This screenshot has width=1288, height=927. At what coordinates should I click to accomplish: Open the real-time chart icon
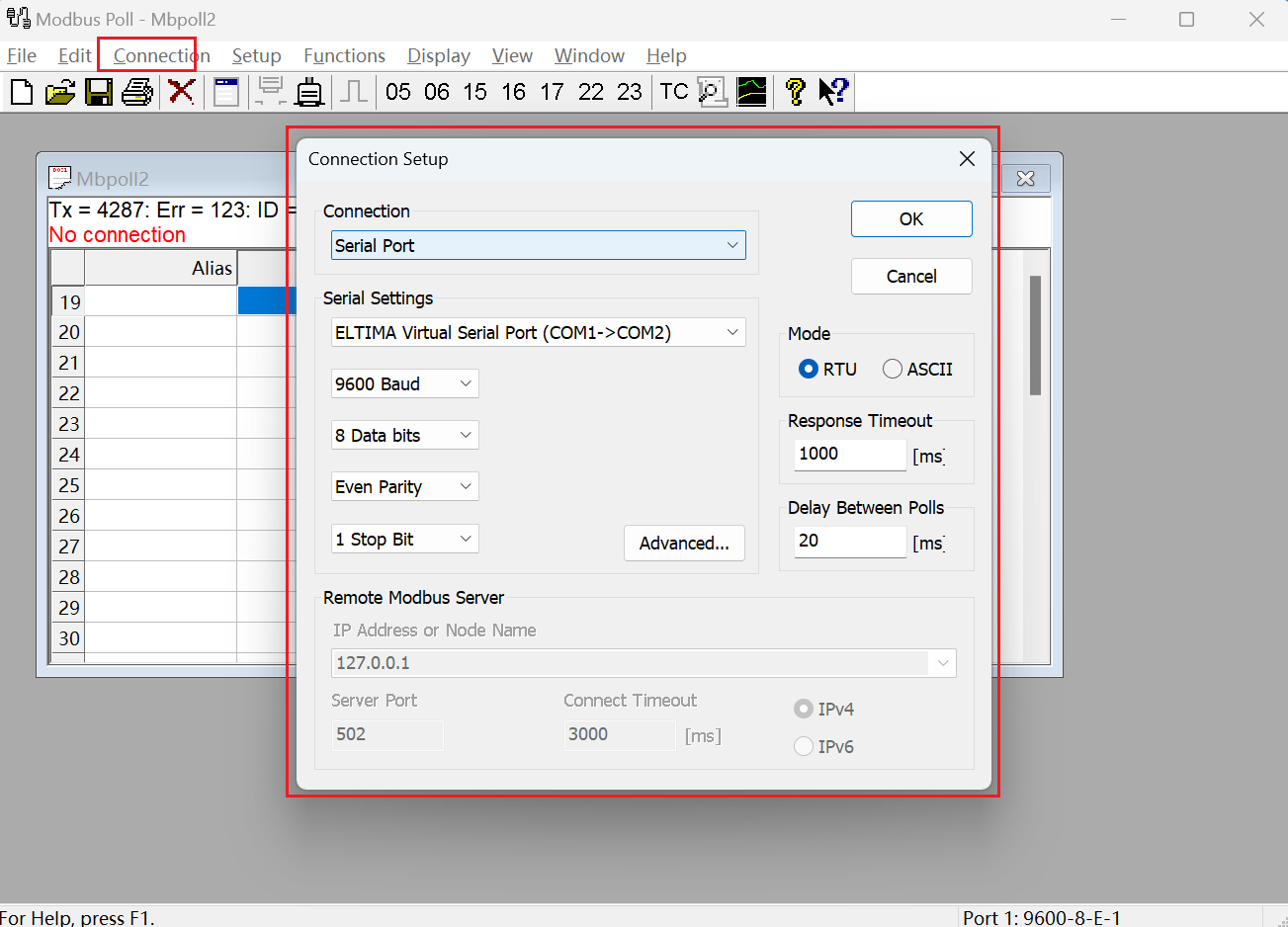point(751,92)
